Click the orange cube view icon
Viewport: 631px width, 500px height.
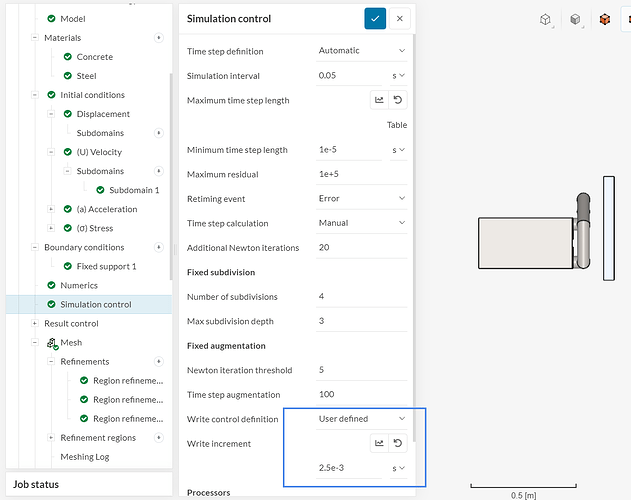[605, 19]
